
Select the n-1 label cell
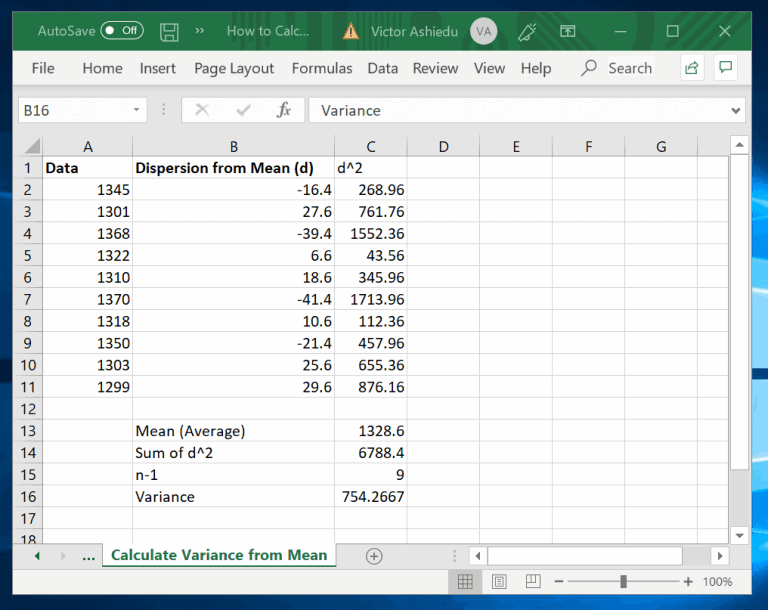coord(233,474)
